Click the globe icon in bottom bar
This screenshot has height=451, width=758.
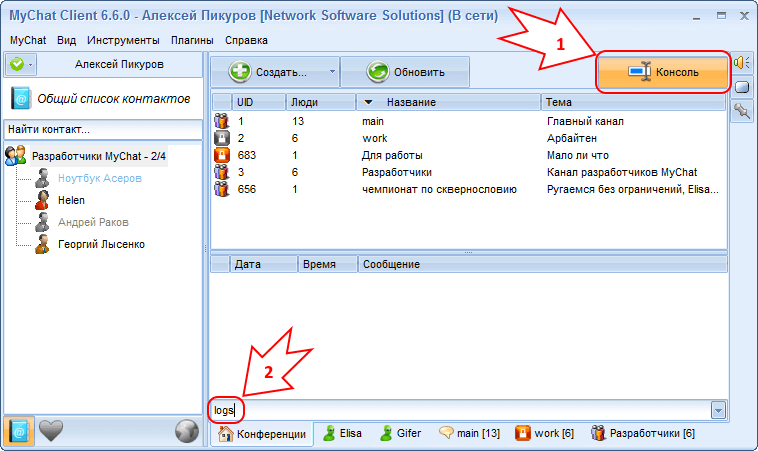click(186, 430)
